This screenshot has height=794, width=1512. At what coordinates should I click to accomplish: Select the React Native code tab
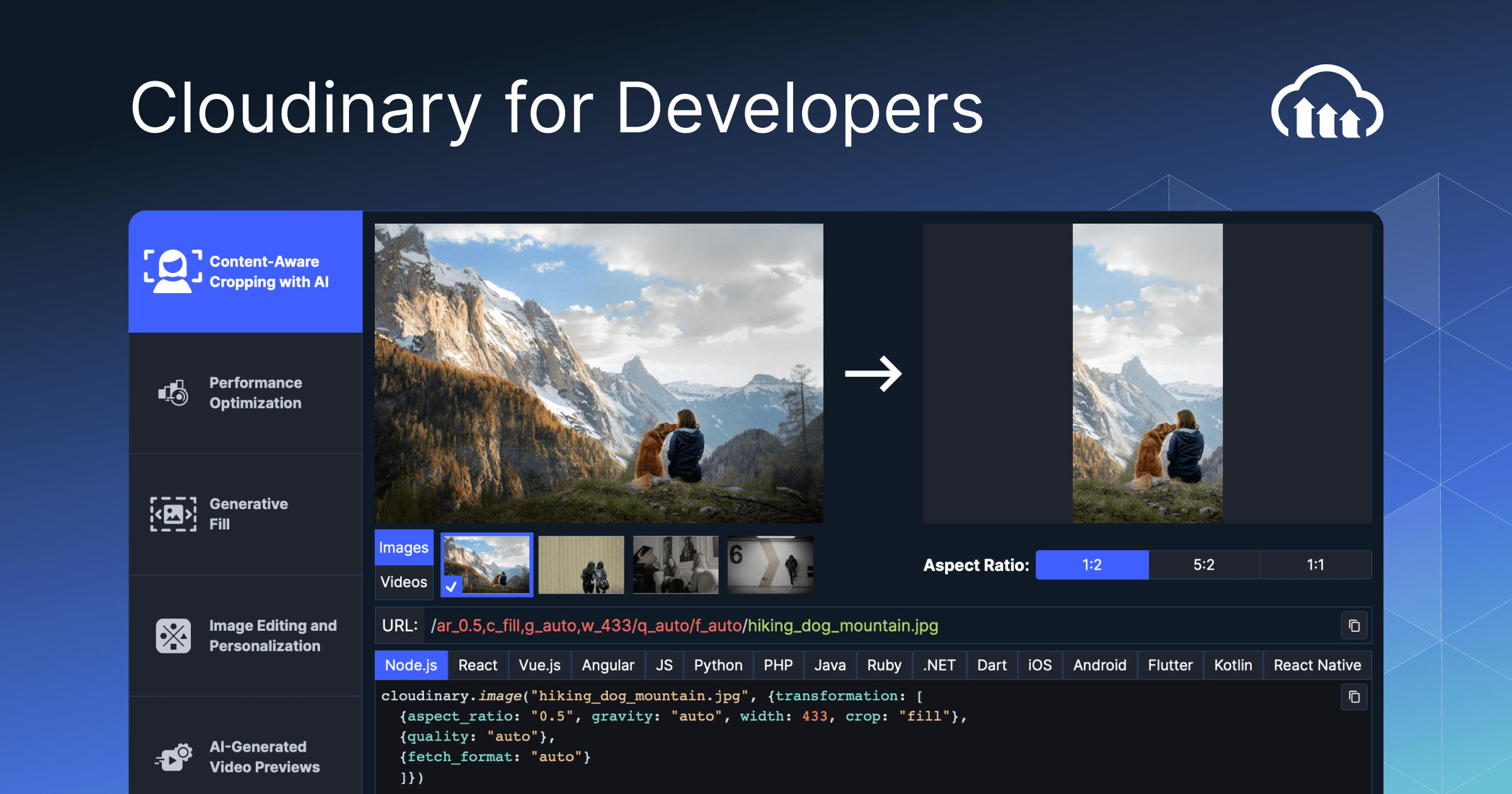1317,665
